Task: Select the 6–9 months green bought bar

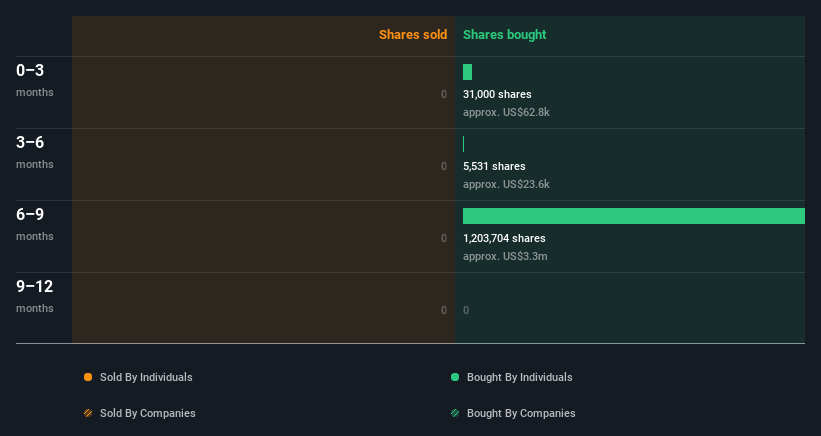Action: point(634,216)
